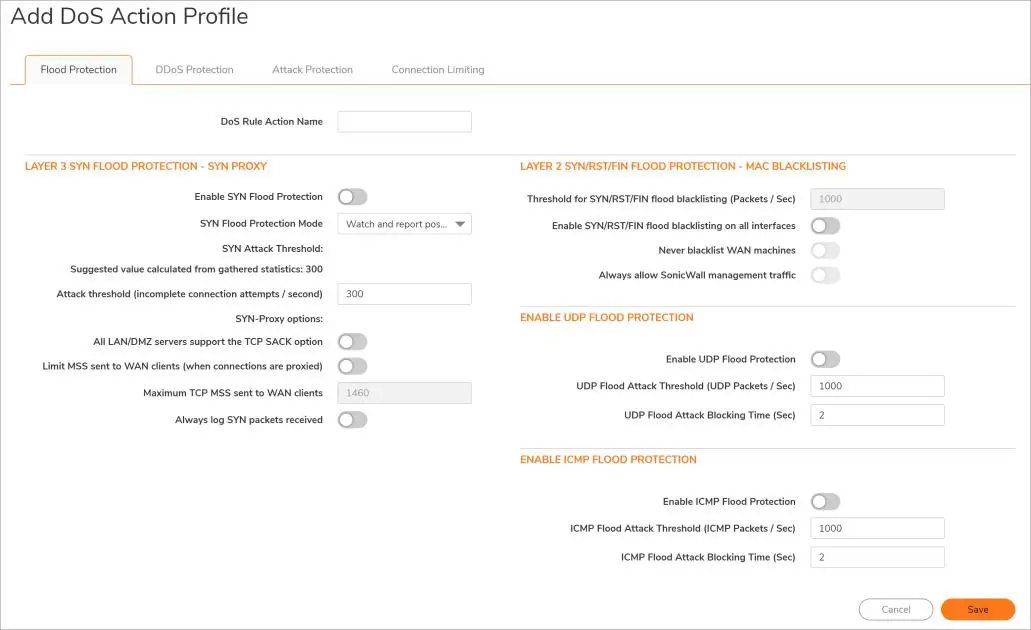
Task: Toggle Always allow SonicWall management traffic
Action: 825,275
